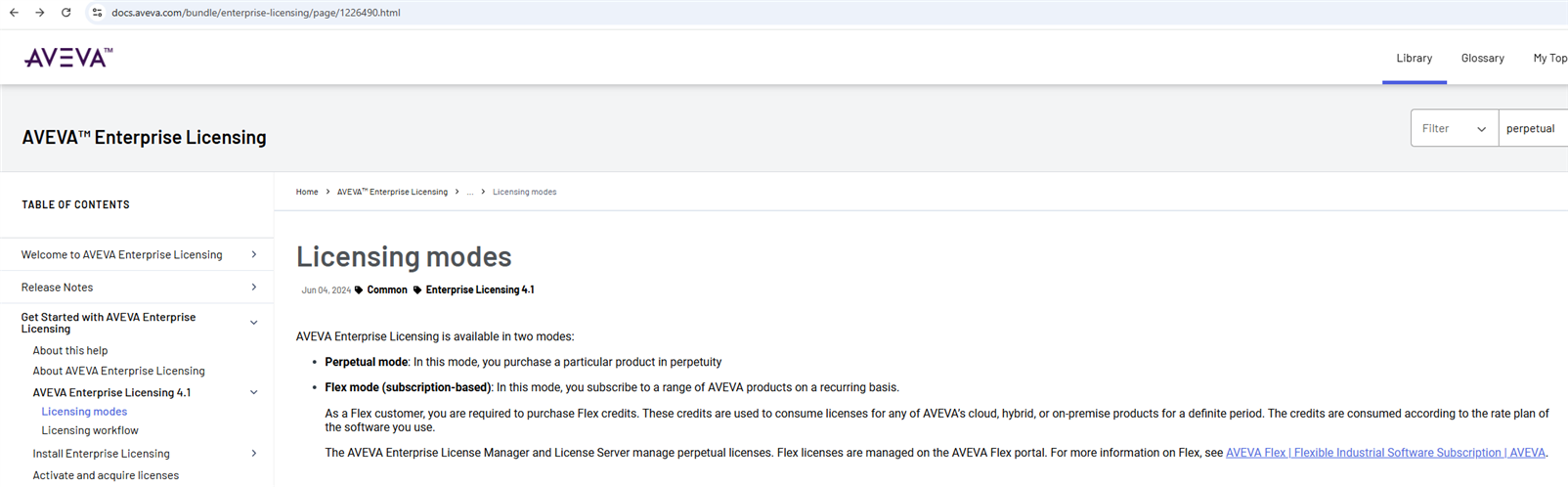This screenshot has width=1568, height=487.
Task: Click the tag icon before Enterprise Licensing 4.1
Action: coord(417,290)
